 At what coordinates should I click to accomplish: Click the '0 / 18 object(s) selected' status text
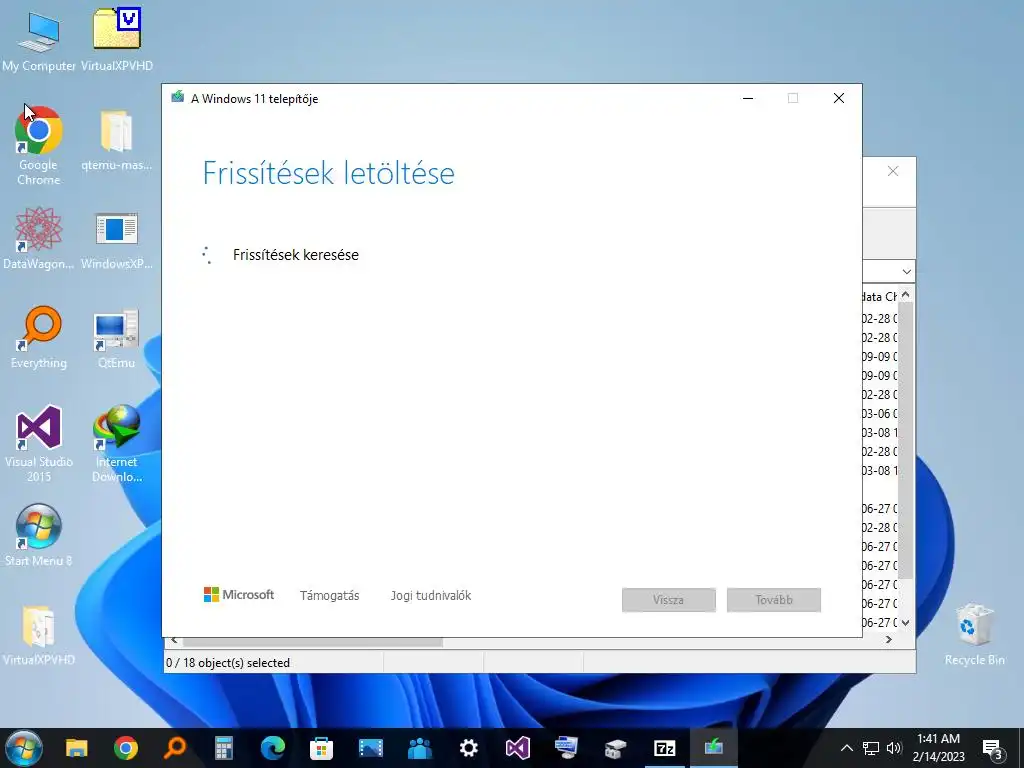(228, 663)
